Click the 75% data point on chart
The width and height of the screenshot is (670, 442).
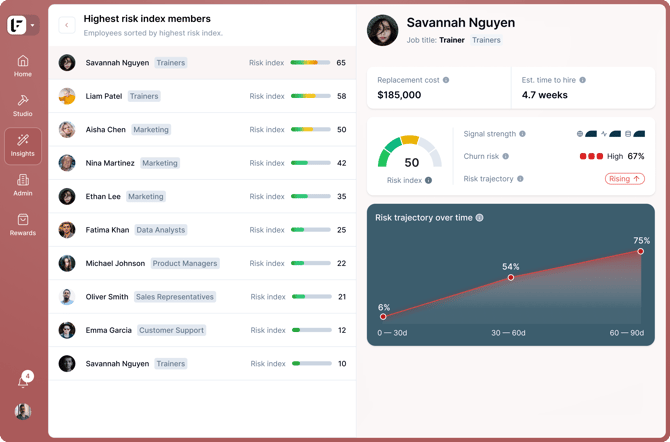pos(640,251)
